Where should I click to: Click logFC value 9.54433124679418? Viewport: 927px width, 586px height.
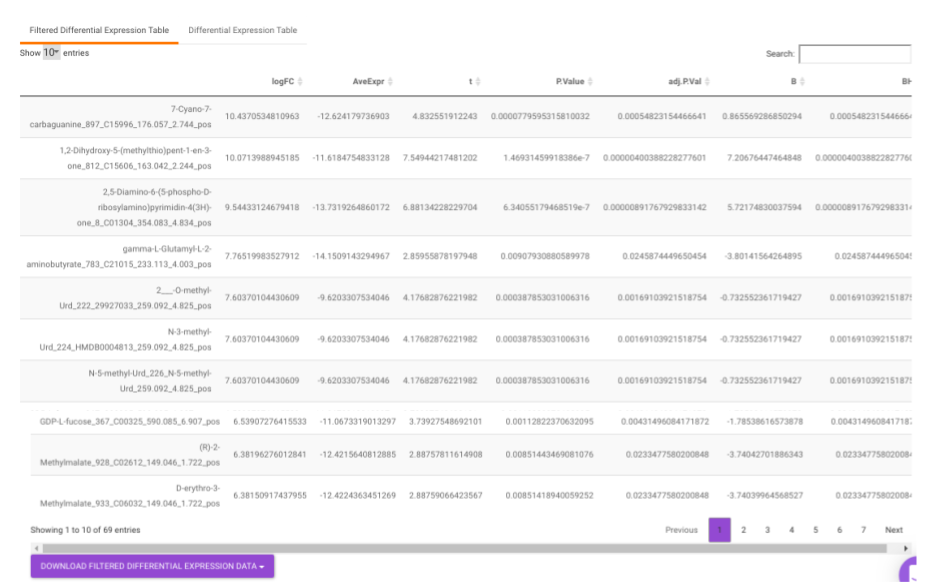[262, 208]
